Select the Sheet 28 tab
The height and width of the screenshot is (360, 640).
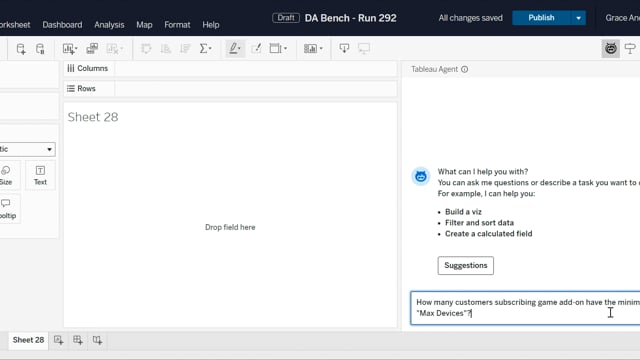[28, 340]
